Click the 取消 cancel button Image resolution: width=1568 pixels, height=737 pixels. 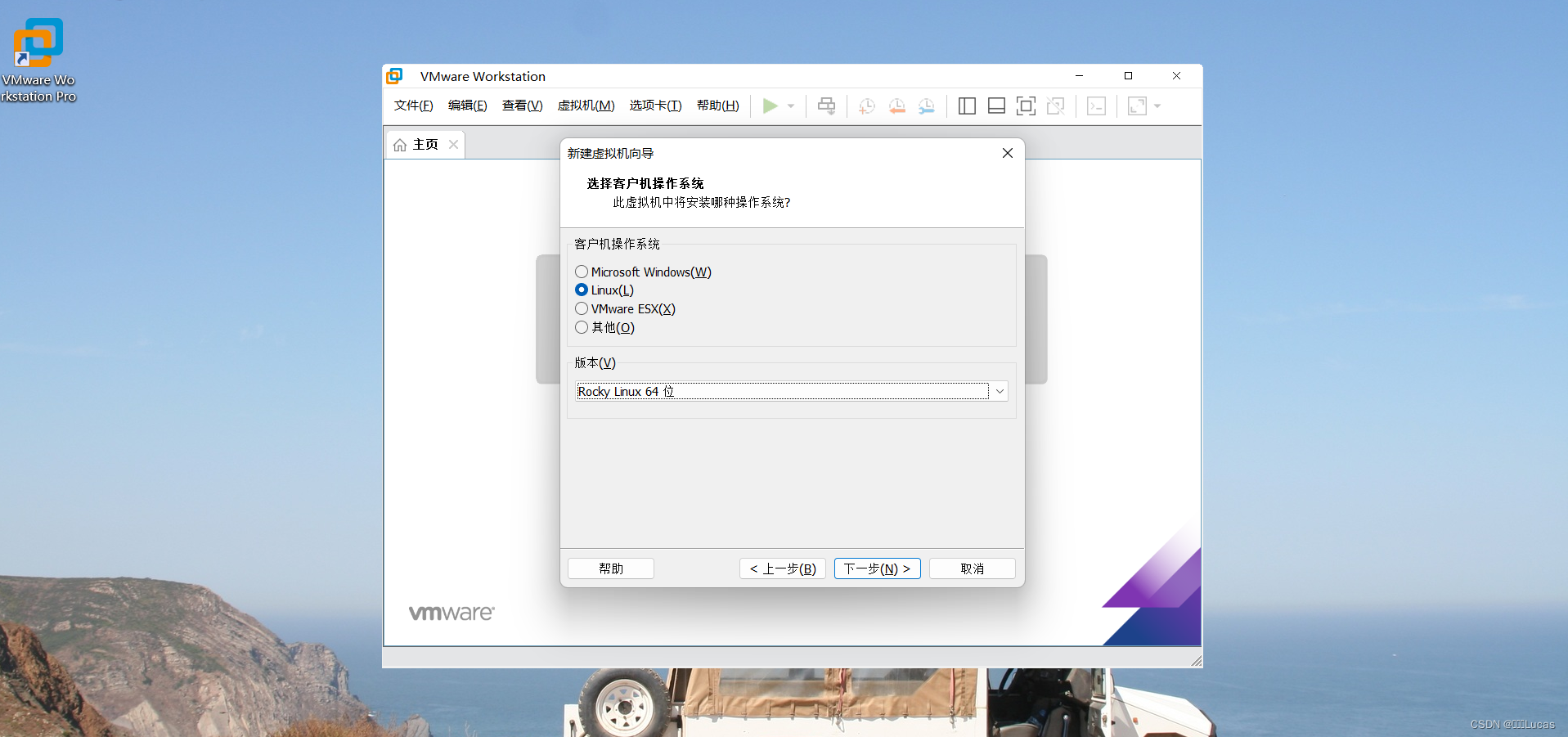coord(973,568)
